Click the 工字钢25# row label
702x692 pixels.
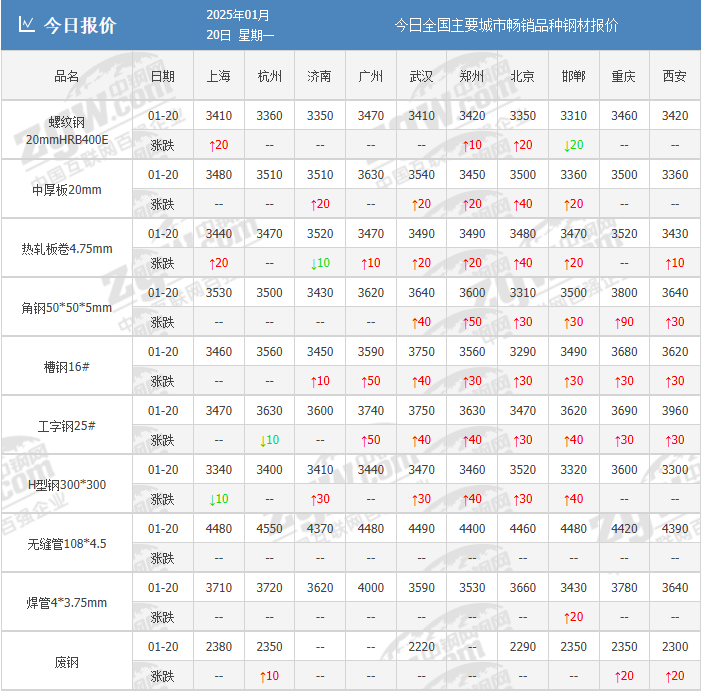click(67, 426)
